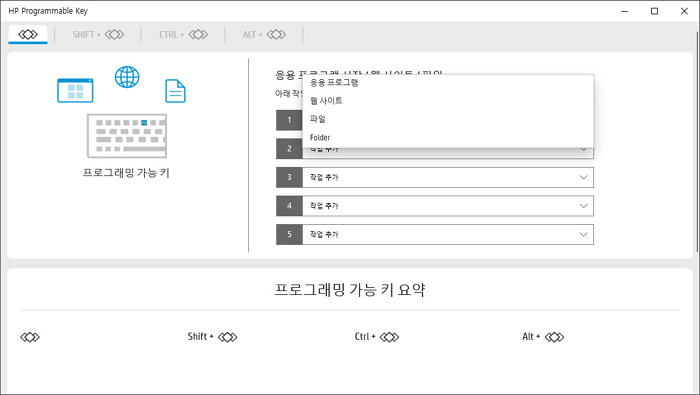The width and height of the screenshot is (700, 395).
Task: Click the Shift + key summary entry
Action: (212, 337)
